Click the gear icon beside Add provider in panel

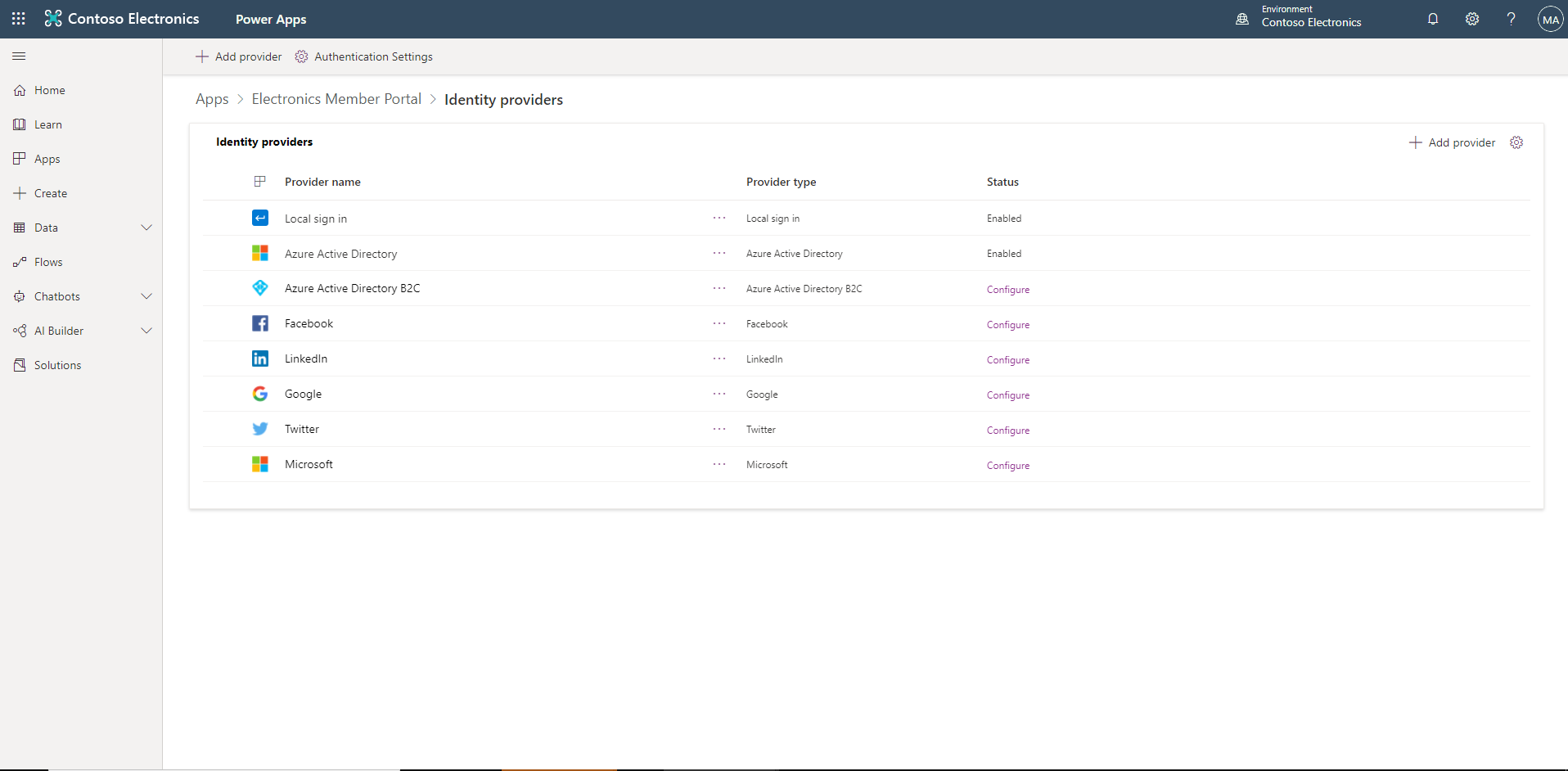click(x=1516, y=142)
